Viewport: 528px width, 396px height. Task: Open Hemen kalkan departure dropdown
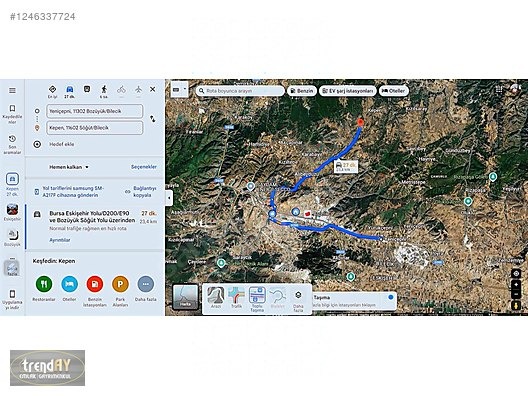pos(69,167)
